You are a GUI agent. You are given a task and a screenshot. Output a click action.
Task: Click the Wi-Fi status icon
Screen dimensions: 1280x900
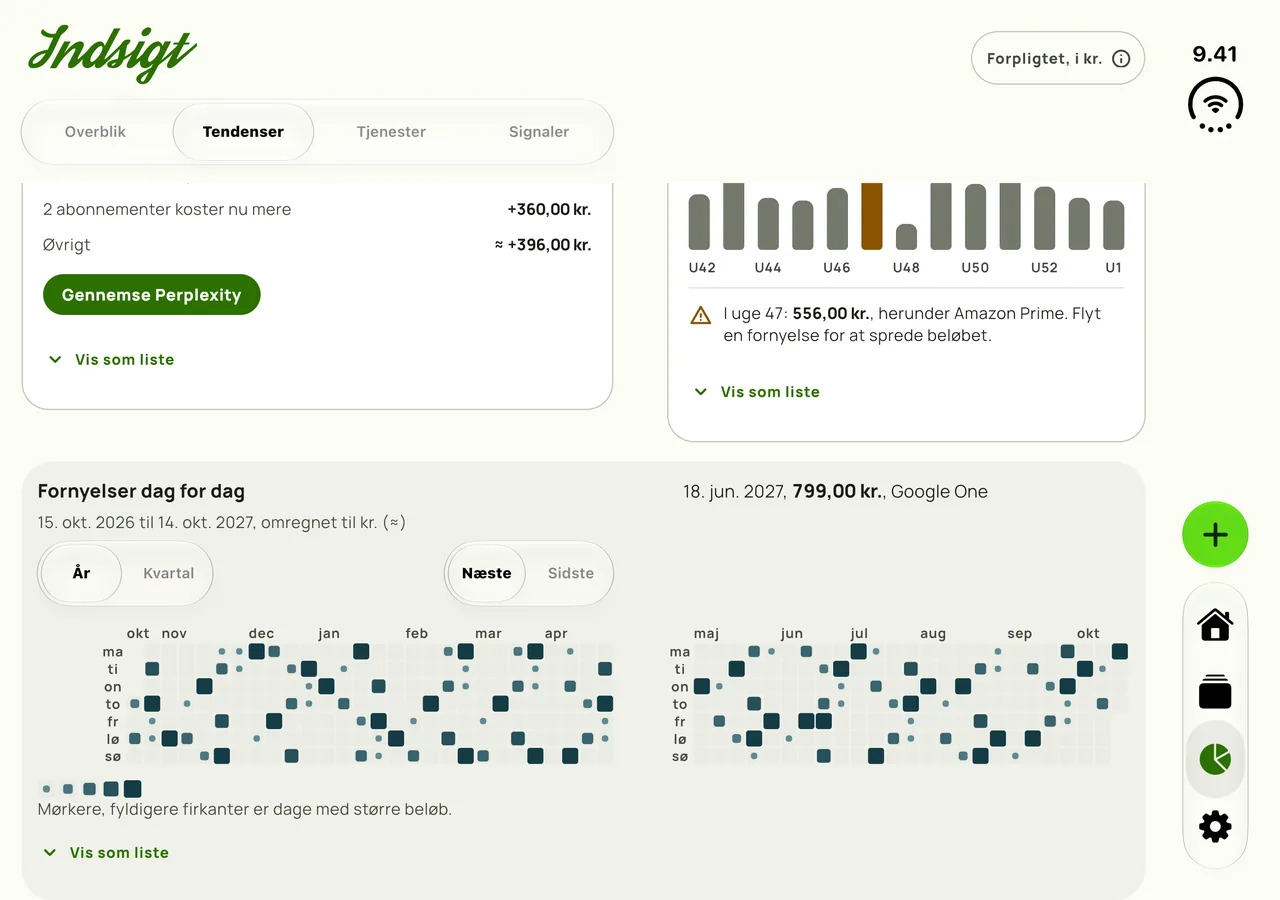(x=1215, y=104)
